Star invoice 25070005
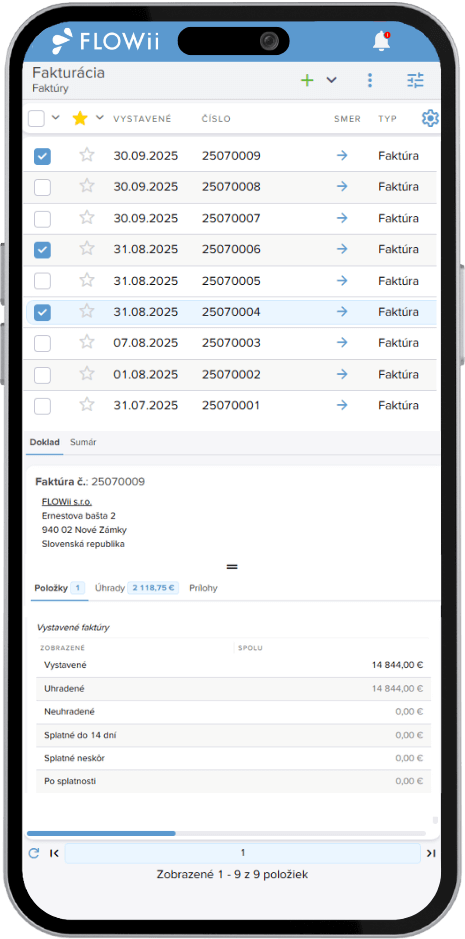Screen dimensions: 465x939 click(87, 280)
